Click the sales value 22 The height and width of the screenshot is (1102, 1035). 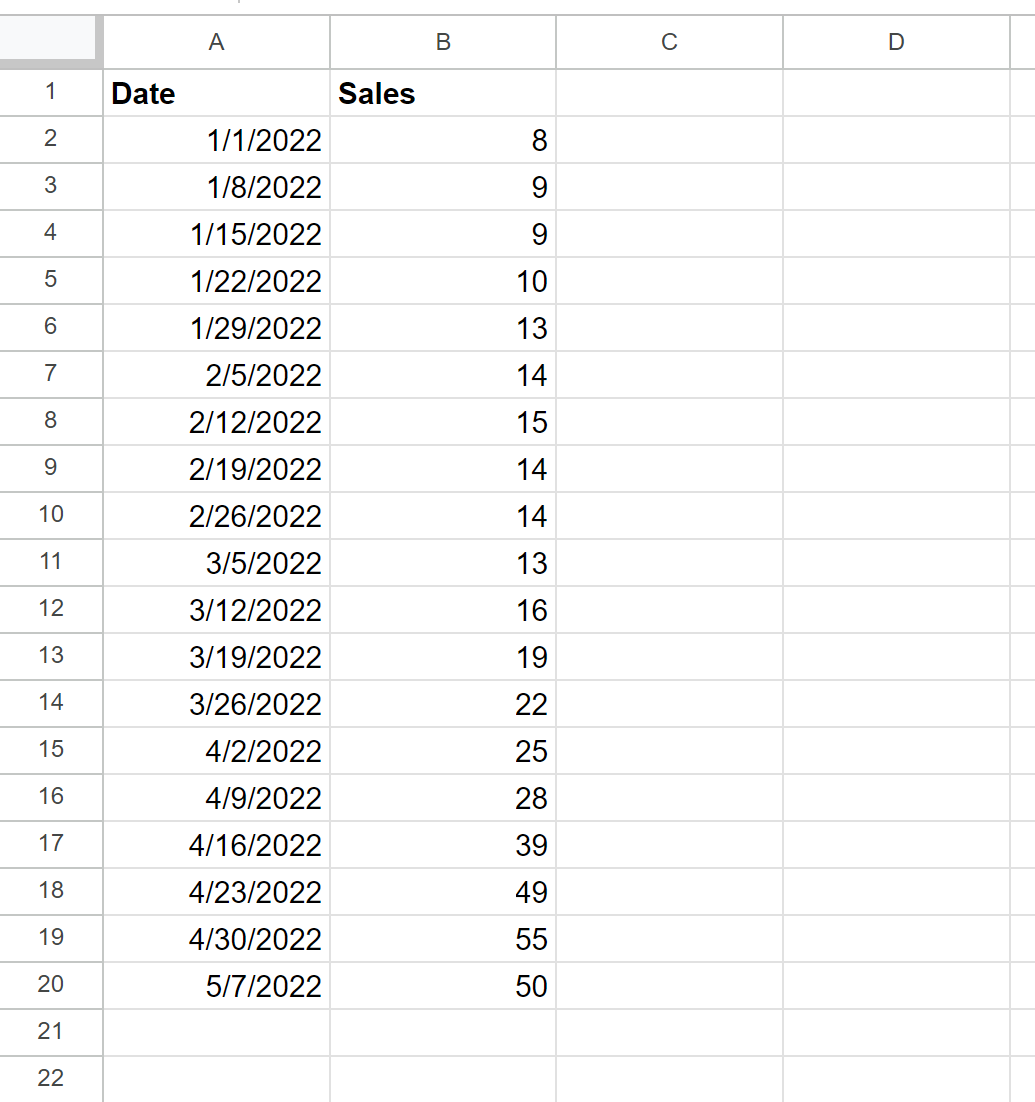[x=443, y=704]
